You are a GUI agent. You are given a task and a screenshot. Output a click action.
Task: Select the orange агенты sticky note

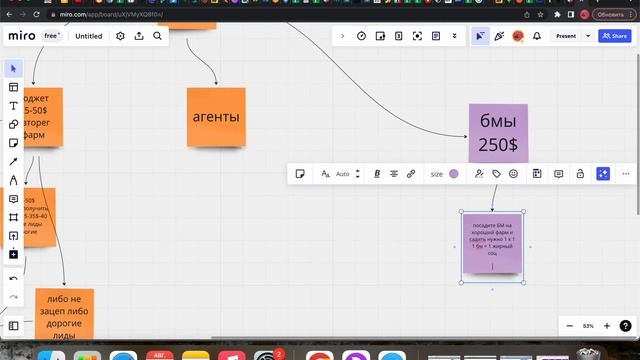[216, 117]
